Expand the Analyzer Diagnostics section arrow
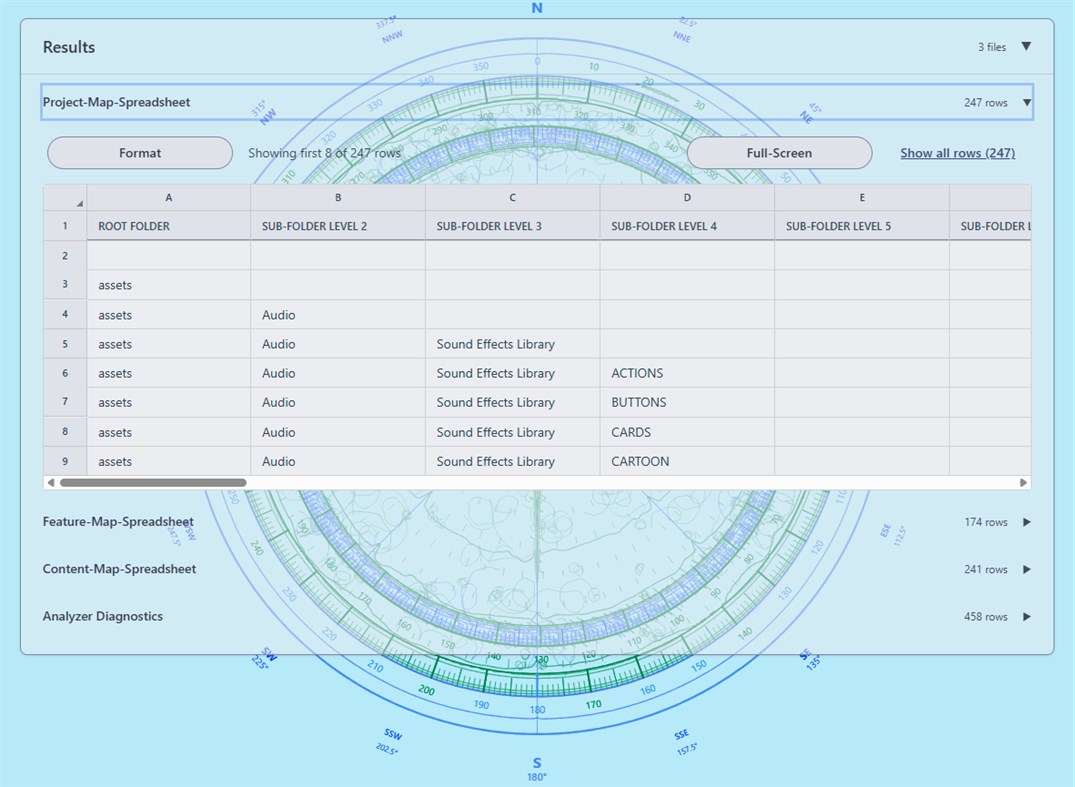 point(1026,617)
